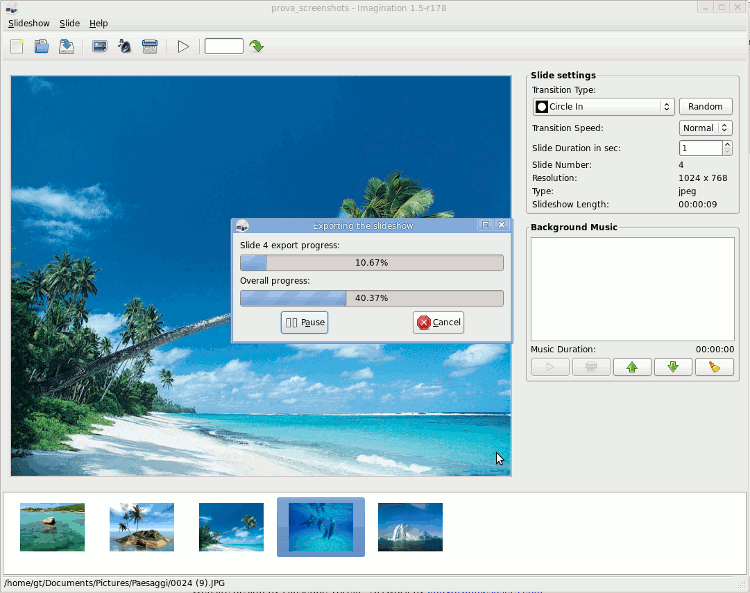This screenshot has height=593, width=750.
Task: Open the Transition Type dropdown
Action: pos(603,106)
